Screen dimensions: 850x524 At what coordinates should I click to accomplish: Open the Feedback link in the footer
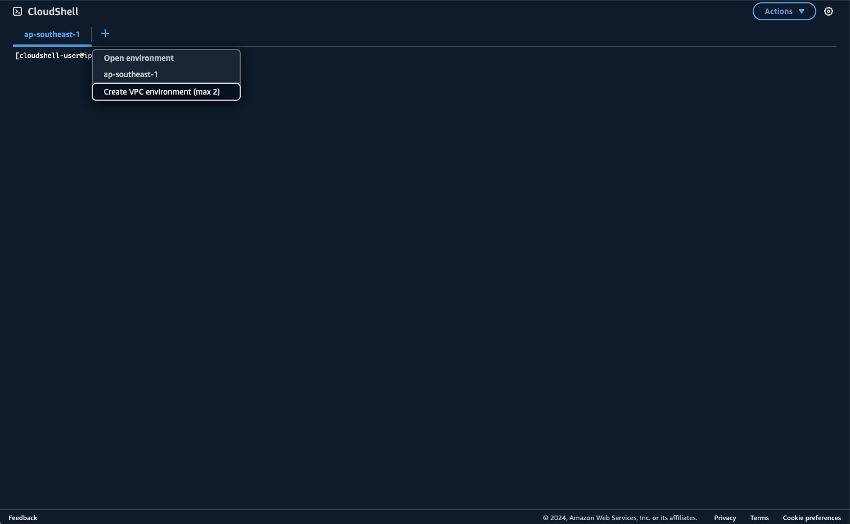[x=23, y=518]
